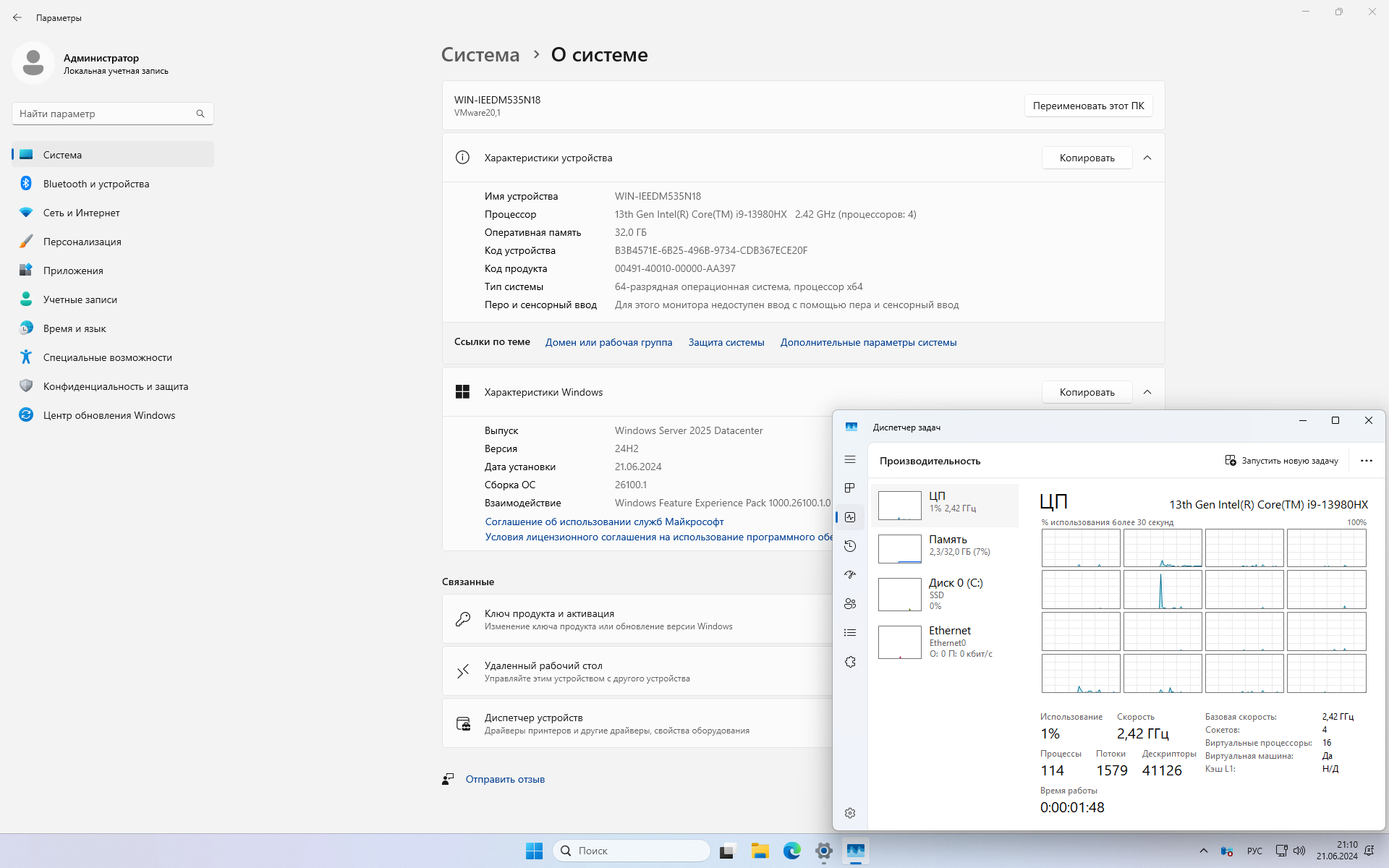Select Память performance item
The width and height of the screenshot is (1389, 868).
point(946,548)
